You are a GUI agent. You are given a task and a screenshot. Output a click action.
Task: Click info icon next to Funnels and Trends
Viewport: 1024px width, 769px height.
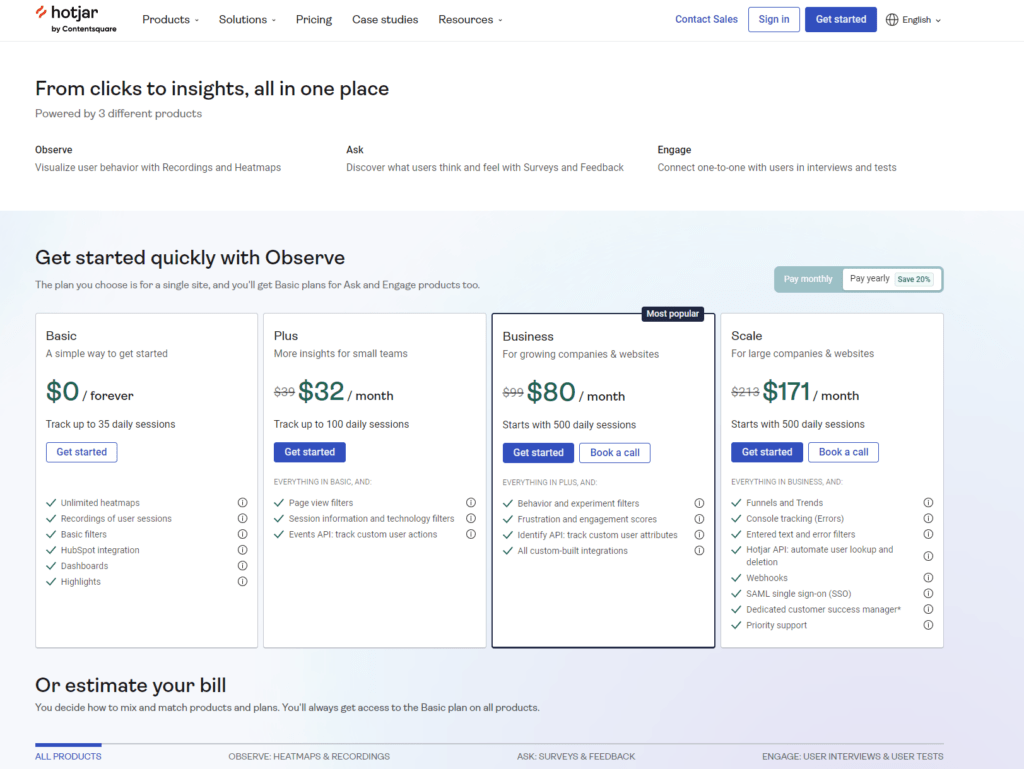pos(928,503)
